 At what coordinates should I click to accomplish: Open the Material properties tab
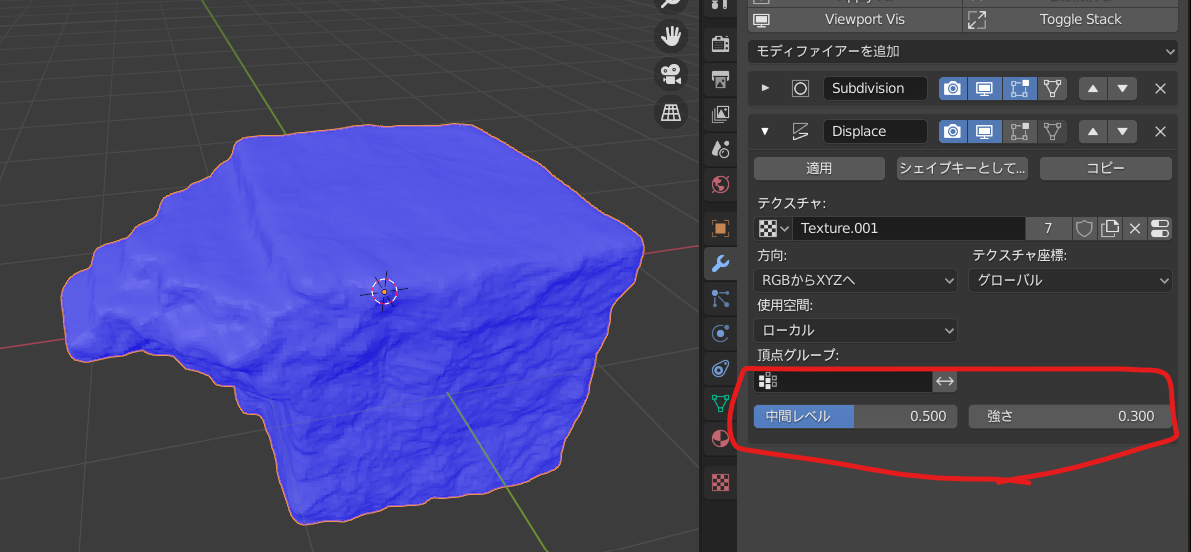[719, 438]
